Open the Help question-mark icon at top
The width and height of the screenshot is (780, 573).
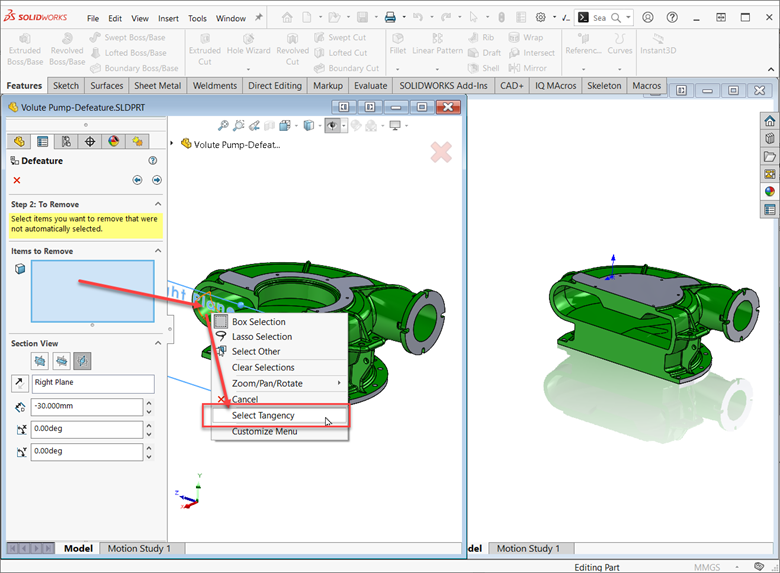tap(672, 17)
